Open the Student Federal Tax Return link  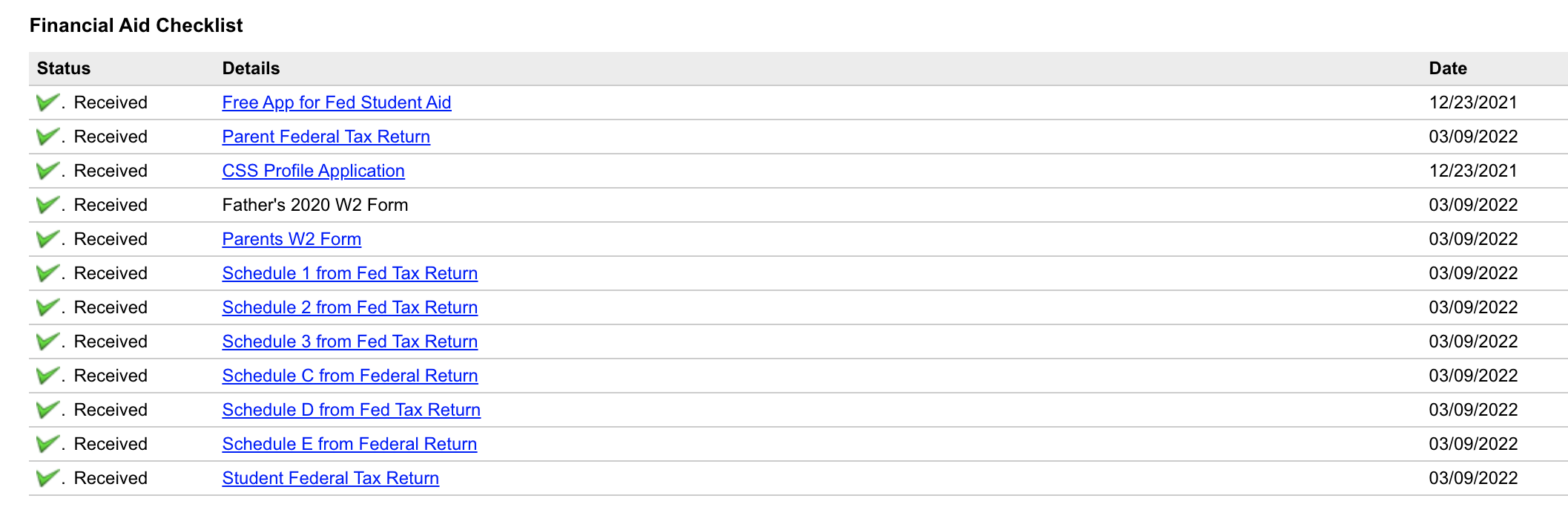(x=330, y=478)
